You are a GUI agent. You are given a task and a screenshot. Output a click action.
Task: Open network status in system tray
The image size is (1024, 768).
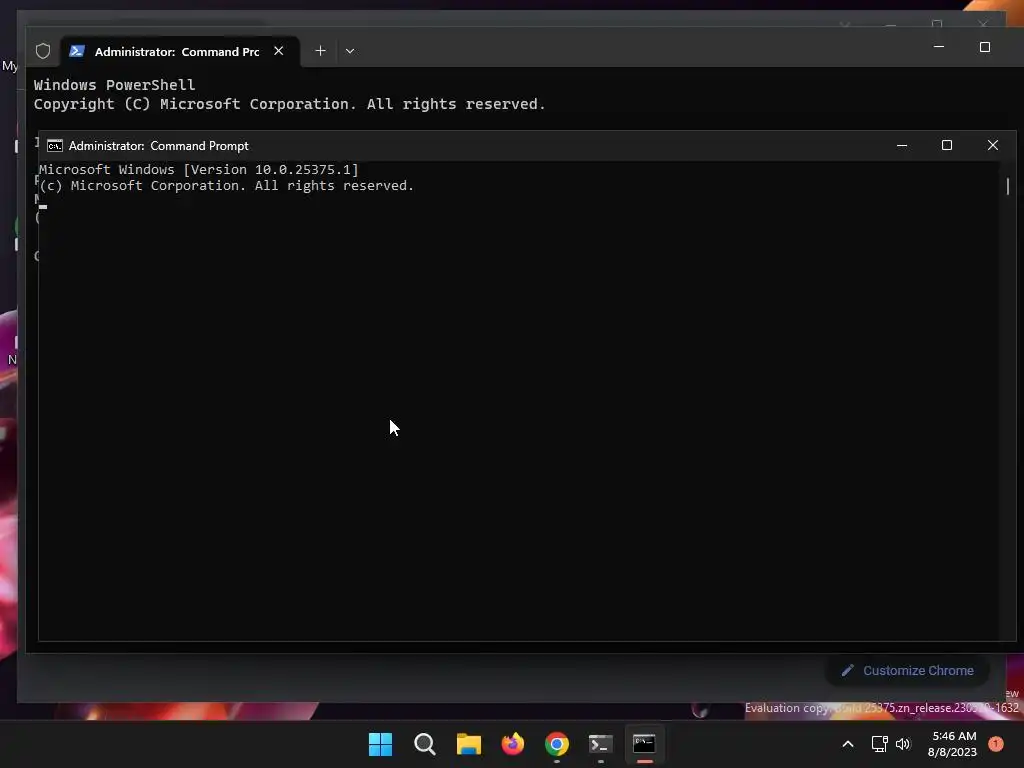[x=880, y=744]
